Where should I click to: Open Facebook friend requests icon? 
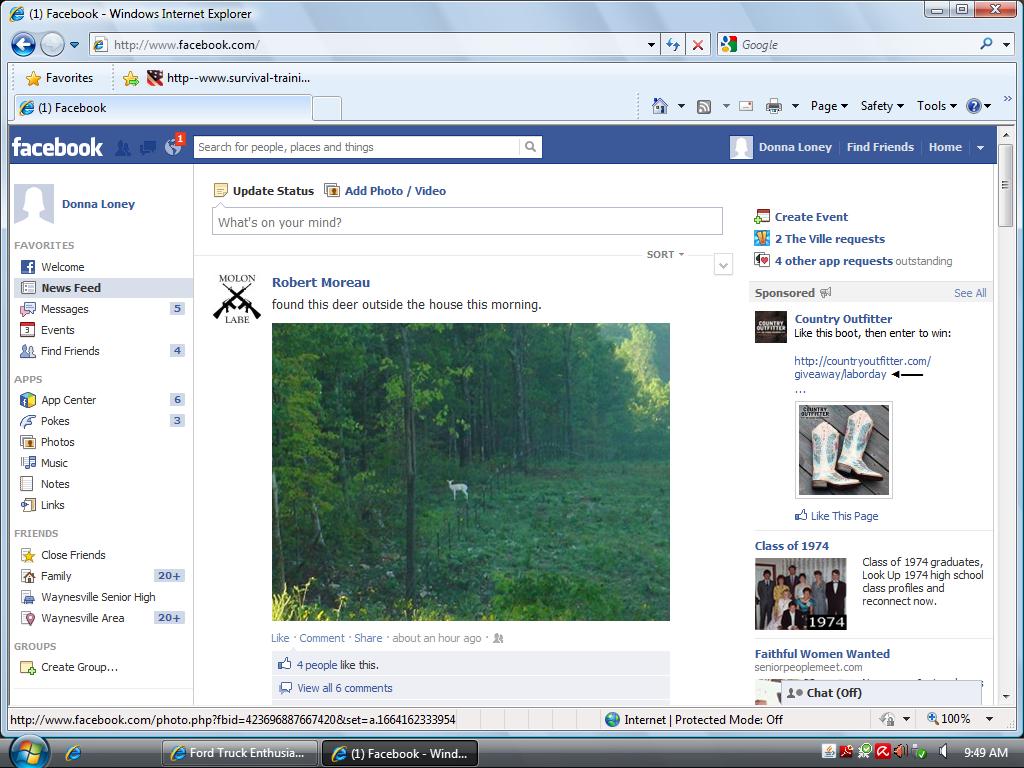tap(123, 148)
